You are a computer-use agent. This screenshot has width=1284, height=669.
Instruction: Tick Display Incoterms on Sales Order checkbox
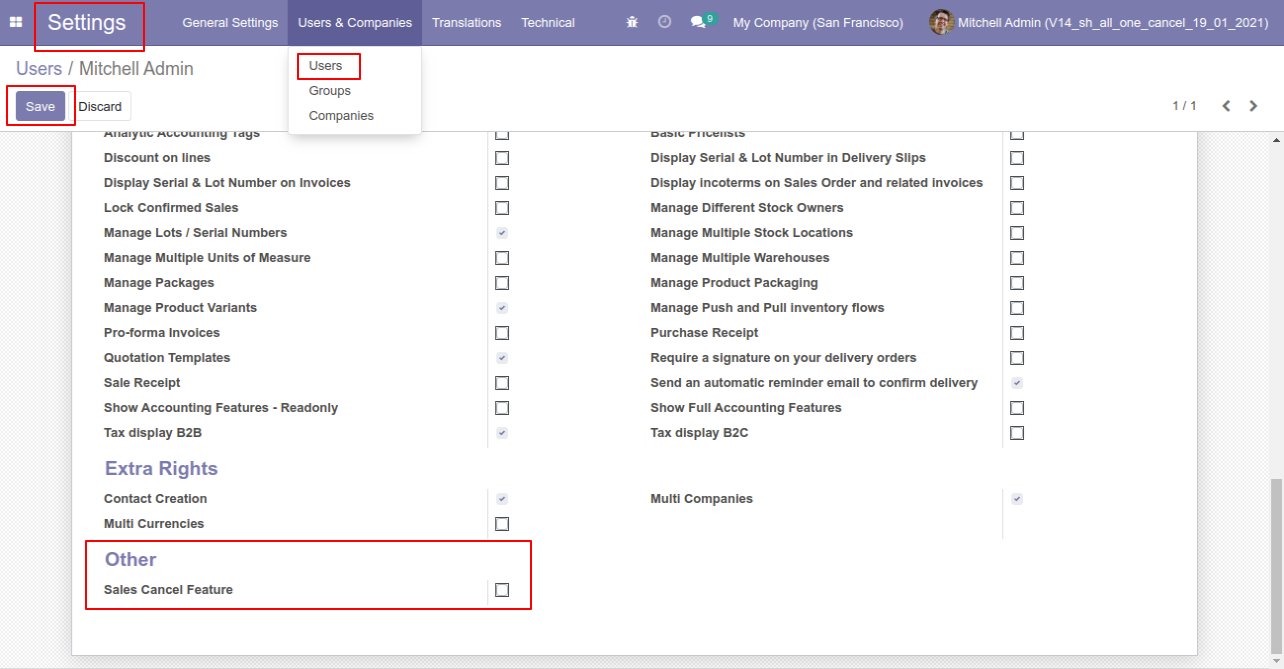(x=1017, y=183)
